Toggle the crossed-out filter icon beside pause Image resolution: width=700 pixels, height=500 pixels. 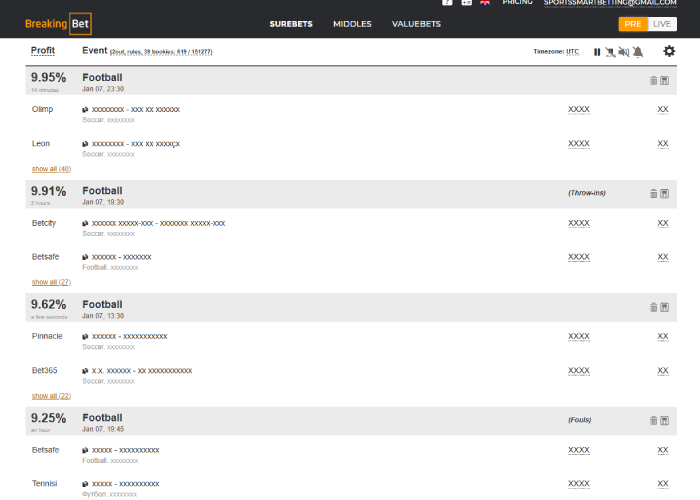pyautogui.click(x=610, y=52)
